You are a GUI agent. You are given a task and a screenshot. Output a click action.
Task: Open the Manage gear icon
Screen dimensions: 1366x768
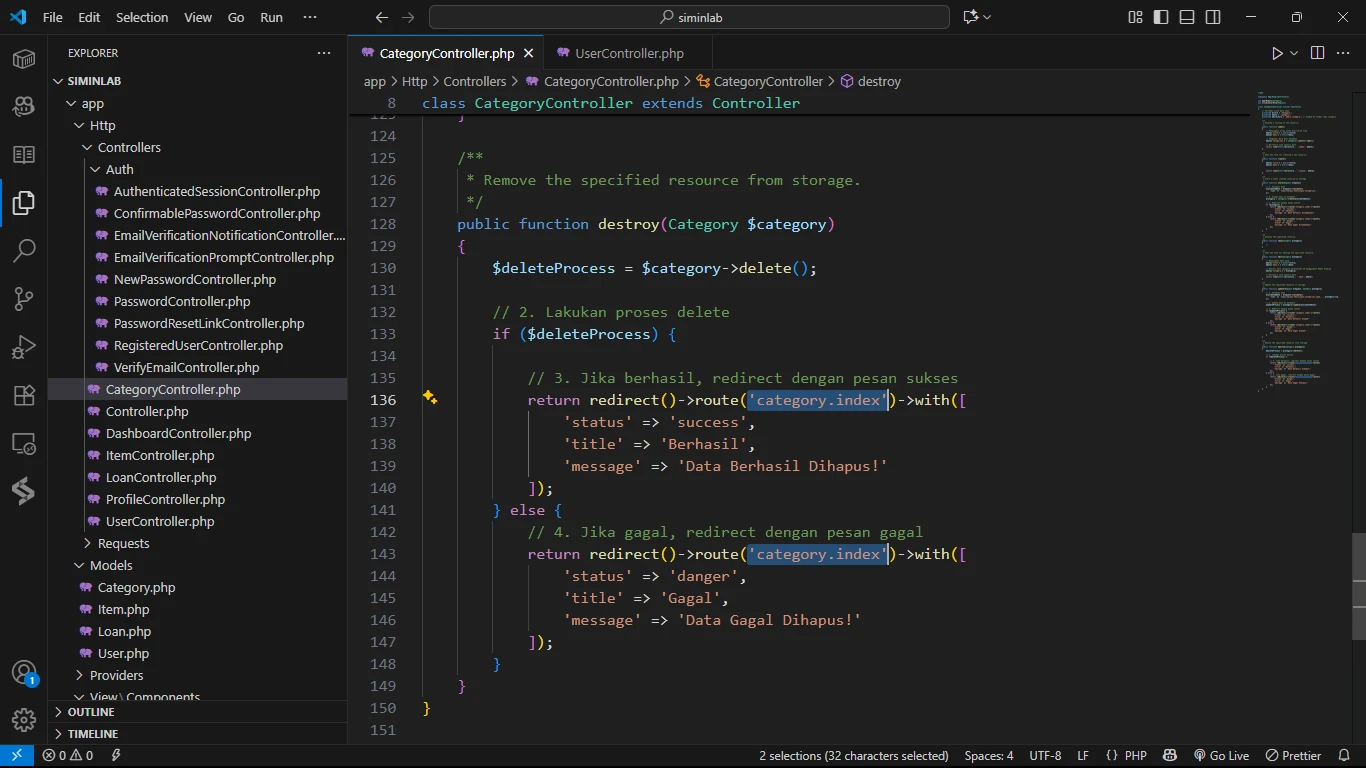point(24,719)
